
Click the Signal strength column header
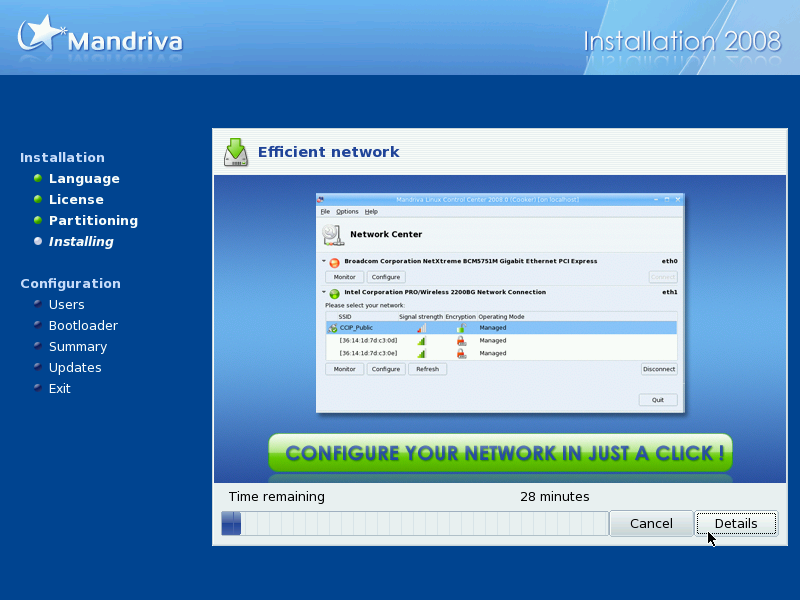point(421,317)
